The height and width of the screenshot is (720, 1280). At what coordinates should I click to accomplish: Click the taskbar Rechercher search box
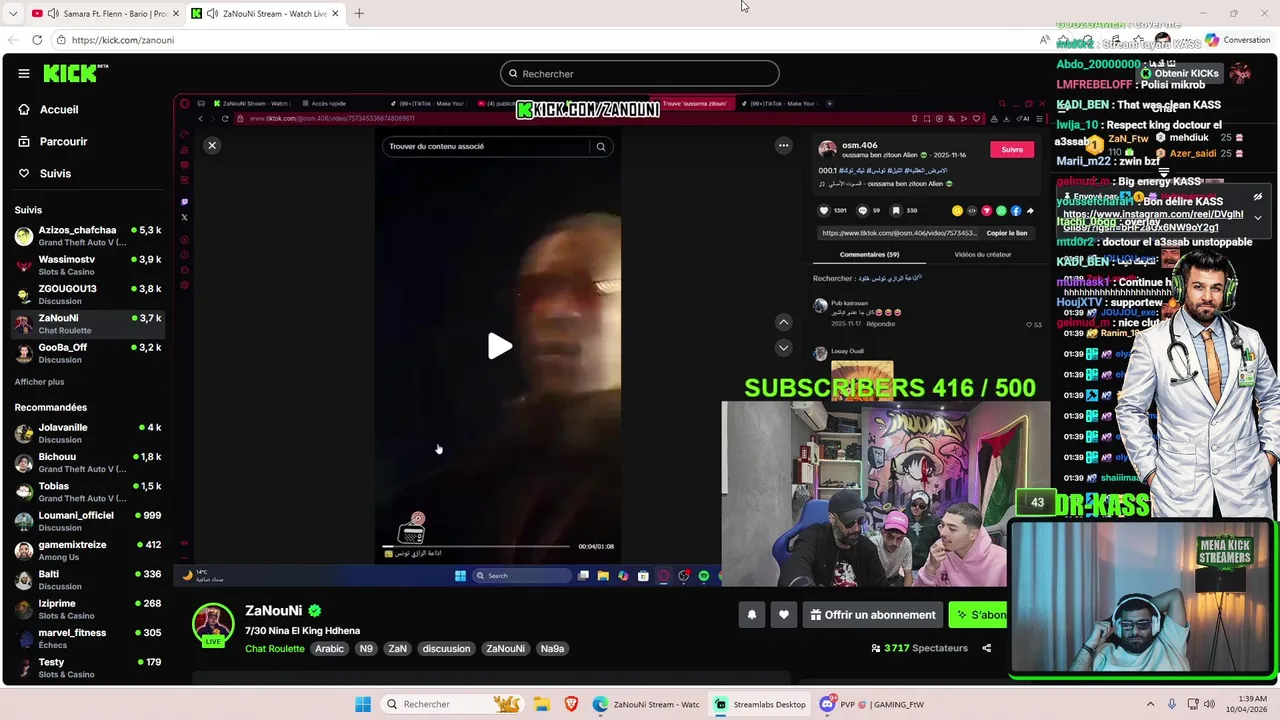(452, 704)
